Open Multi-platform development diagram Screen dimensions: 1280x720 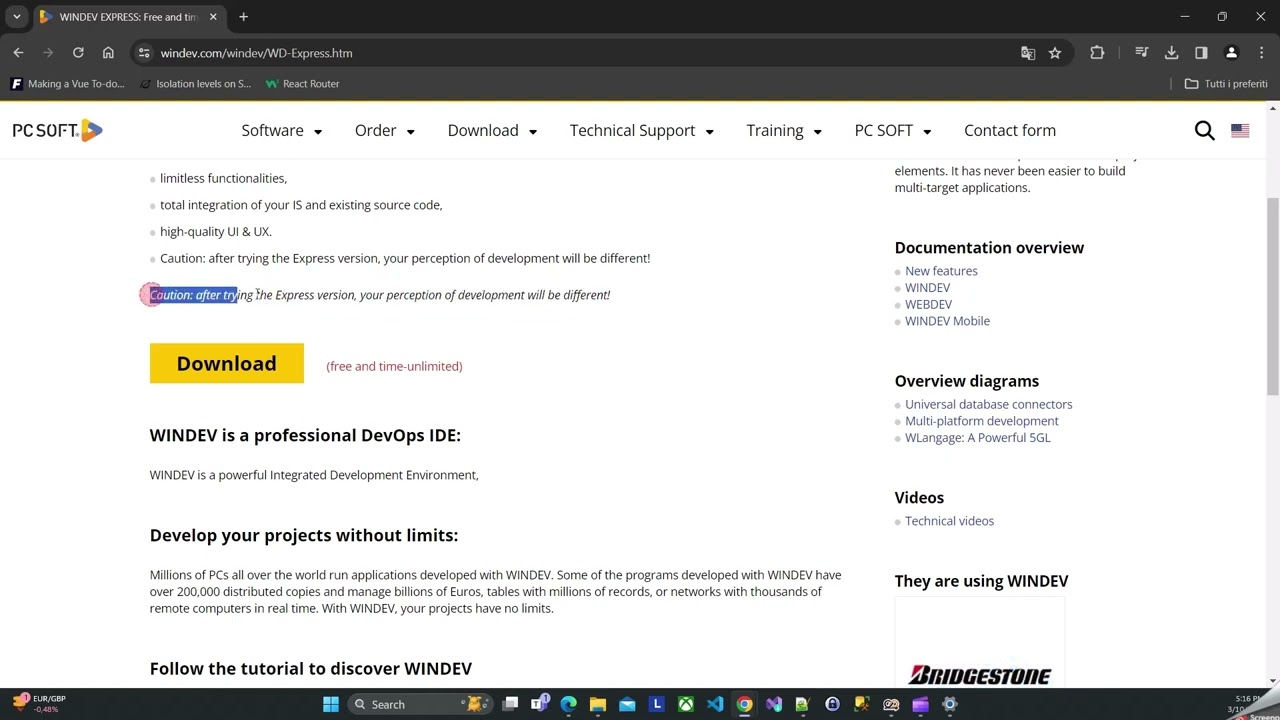click(981, 421)
